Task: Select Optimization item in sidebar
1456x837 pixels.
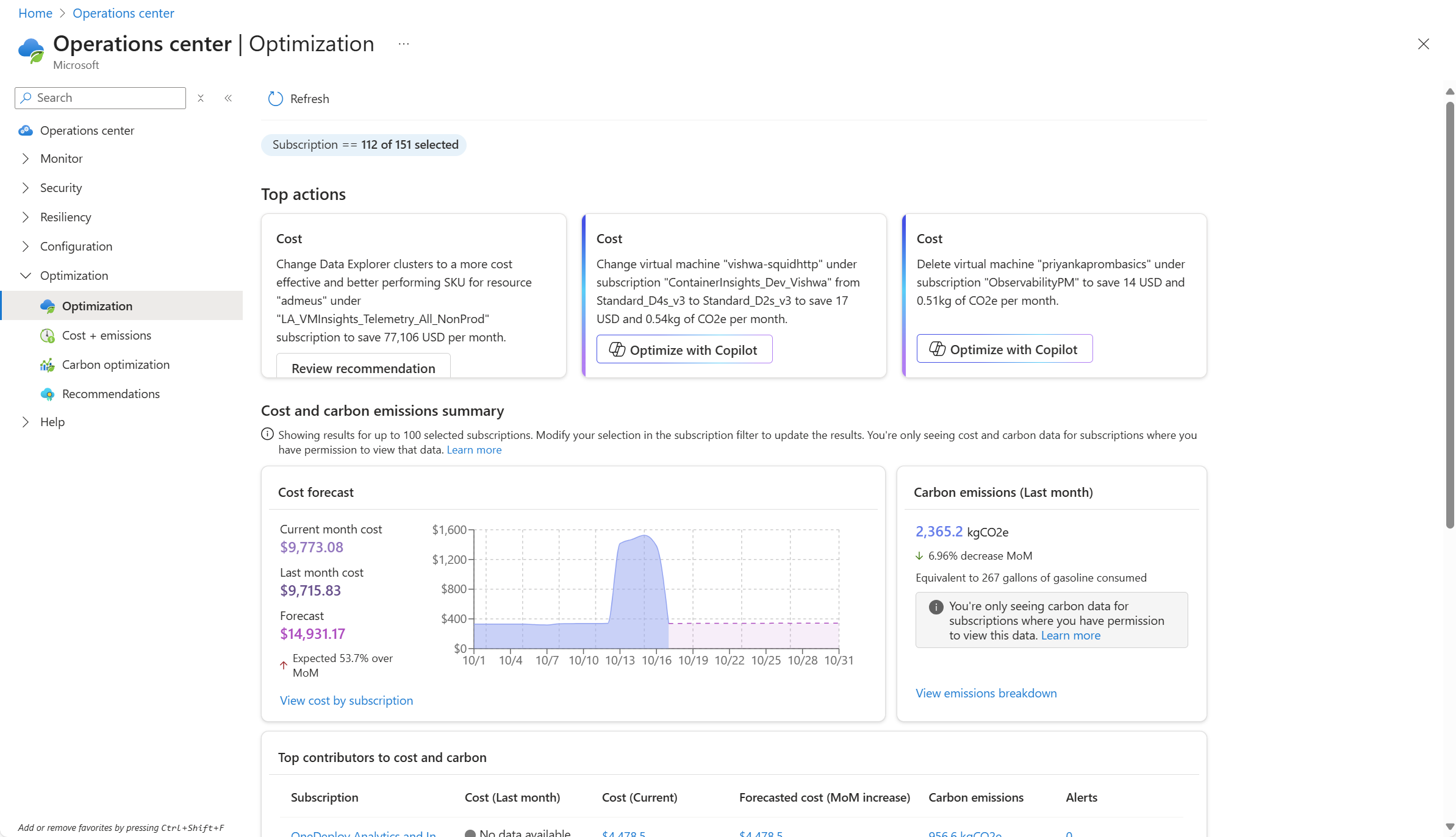Action: [97, 306]
